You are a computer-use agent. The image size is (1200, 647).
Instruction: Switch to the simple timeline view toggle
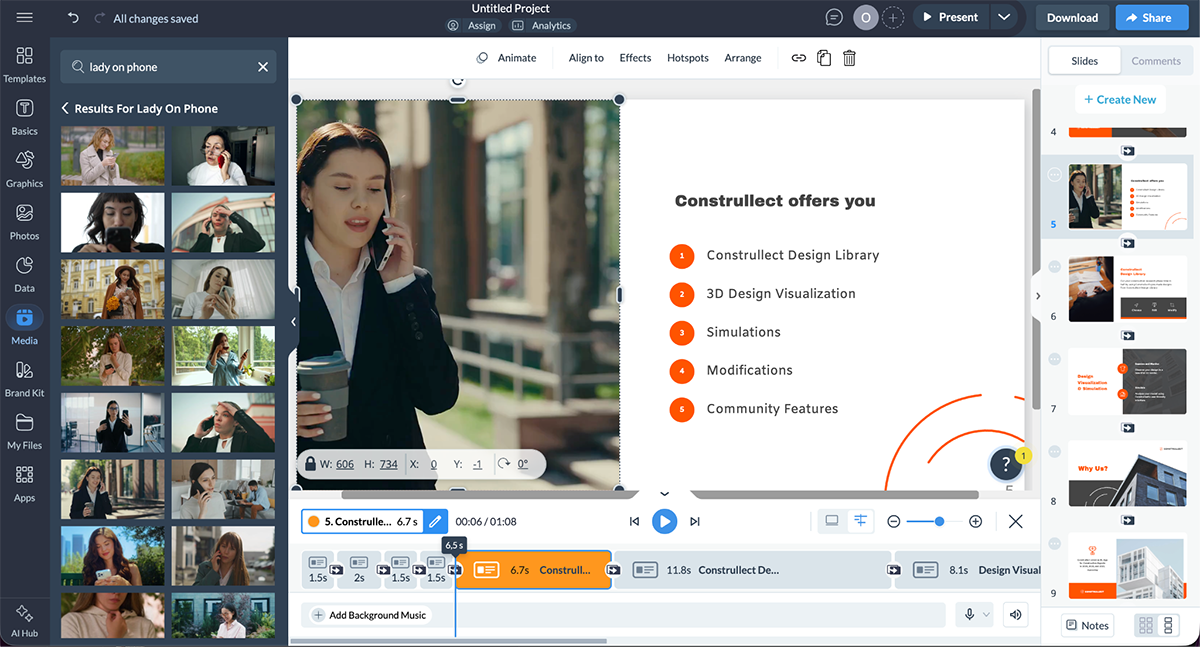click(831, 521)
